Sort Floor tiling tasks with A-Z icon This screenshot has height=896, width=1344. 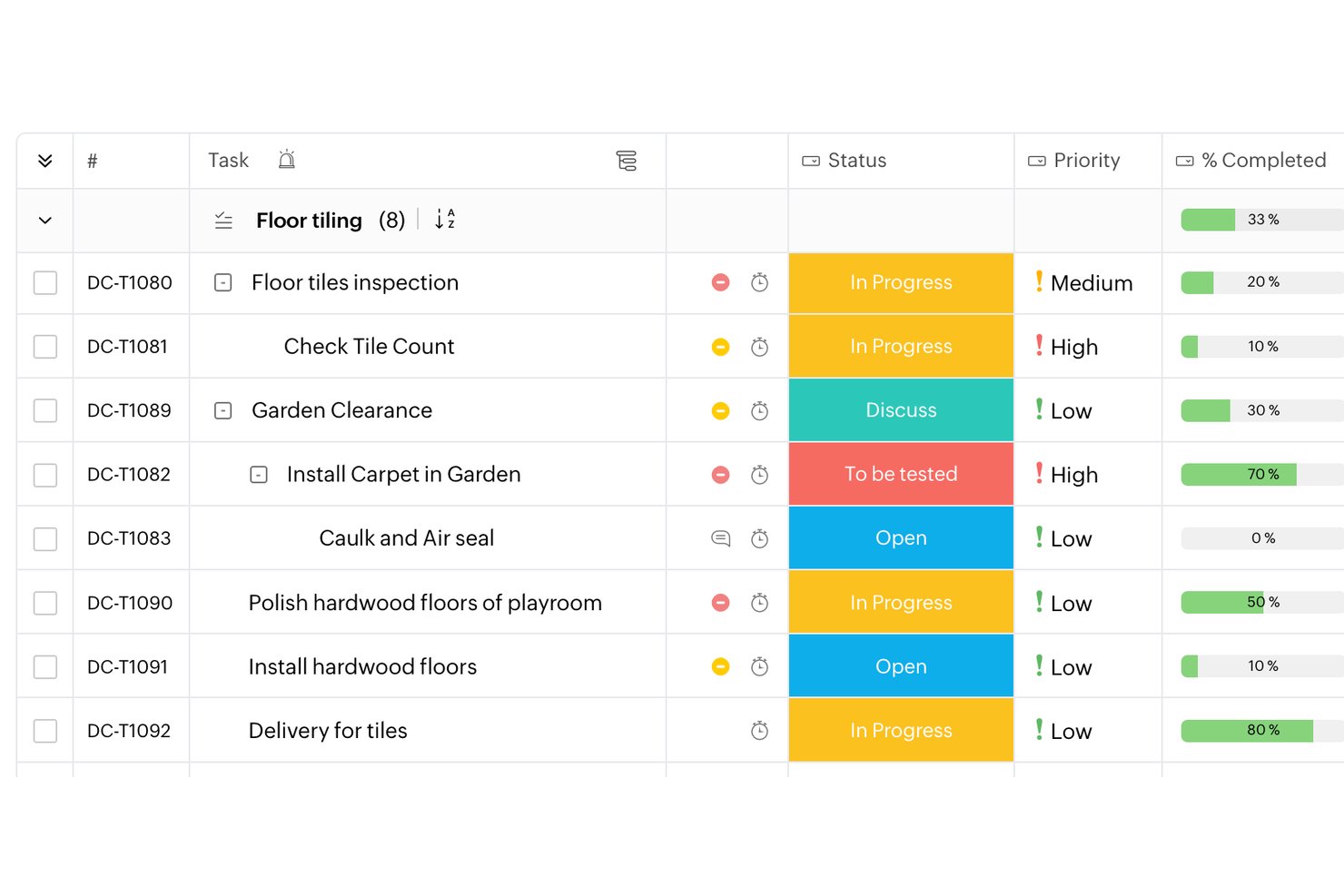click(x=445, y=219)
